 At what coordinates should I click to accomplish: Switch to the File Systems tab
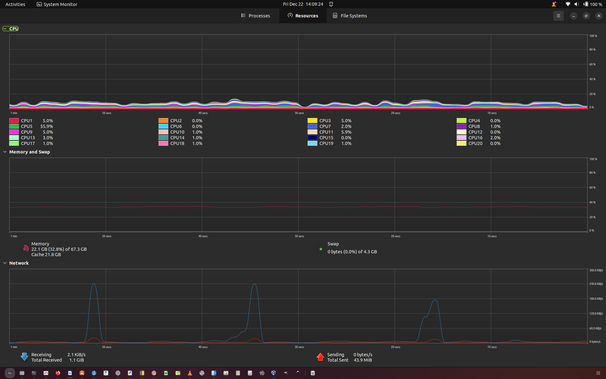point(350,16)
